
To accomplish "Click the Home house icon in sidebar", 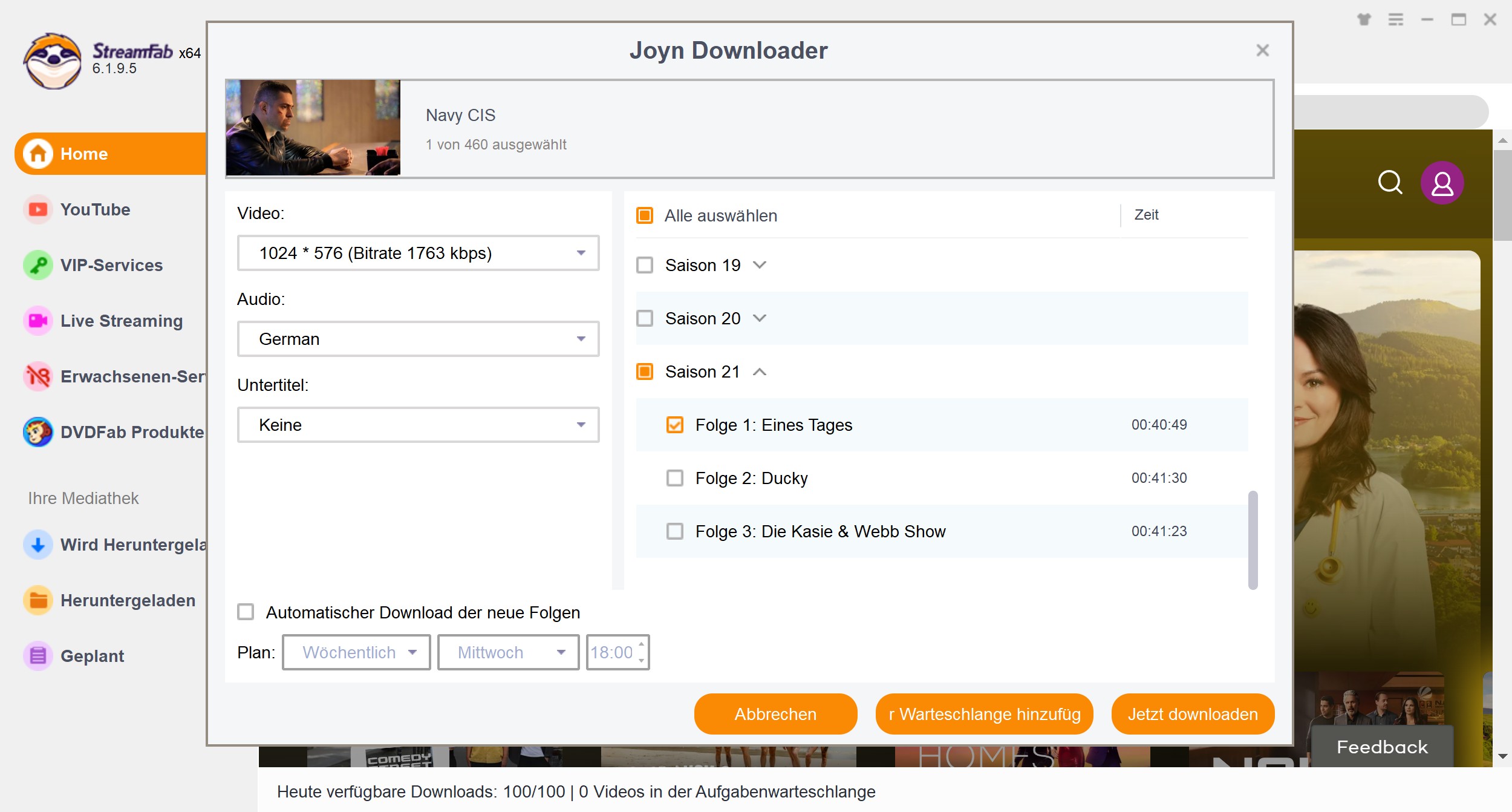I will tap(38, 154).
